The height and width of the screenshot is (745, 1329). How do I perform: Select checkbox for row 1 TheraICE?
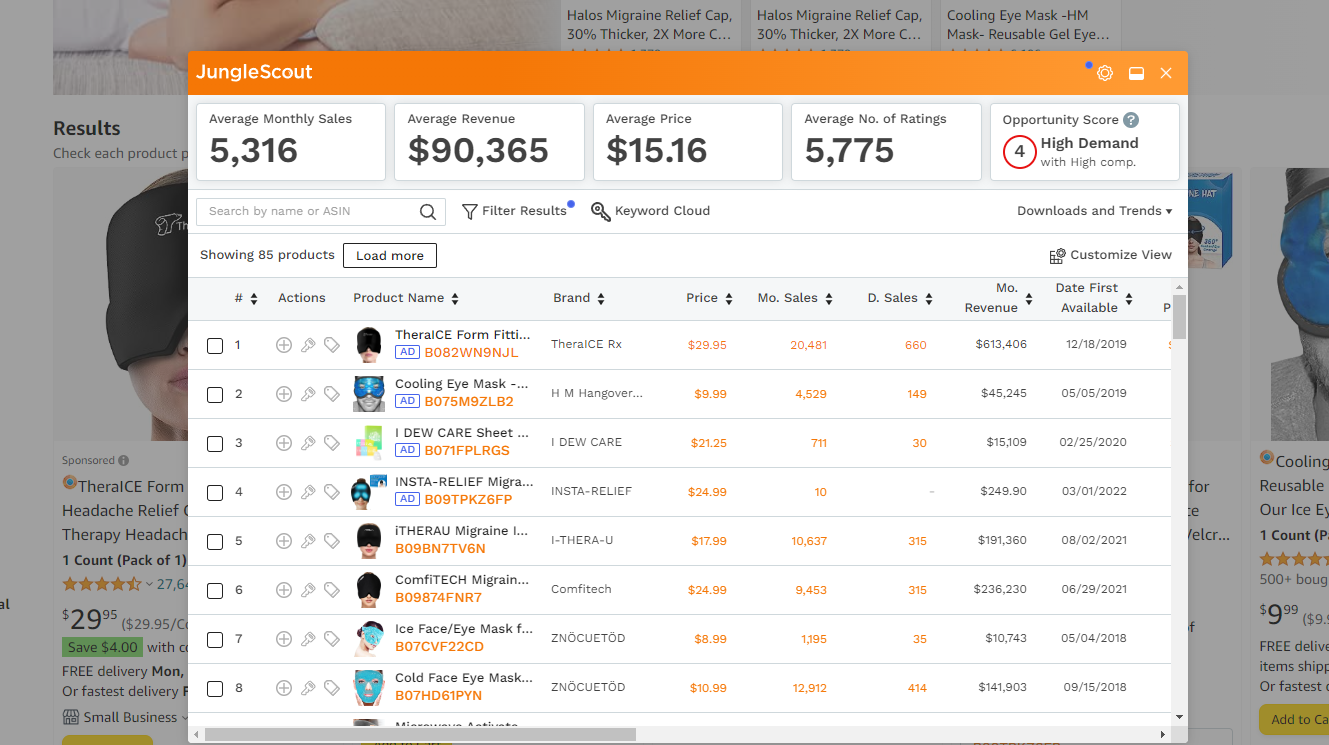click(x=215, y=346)
